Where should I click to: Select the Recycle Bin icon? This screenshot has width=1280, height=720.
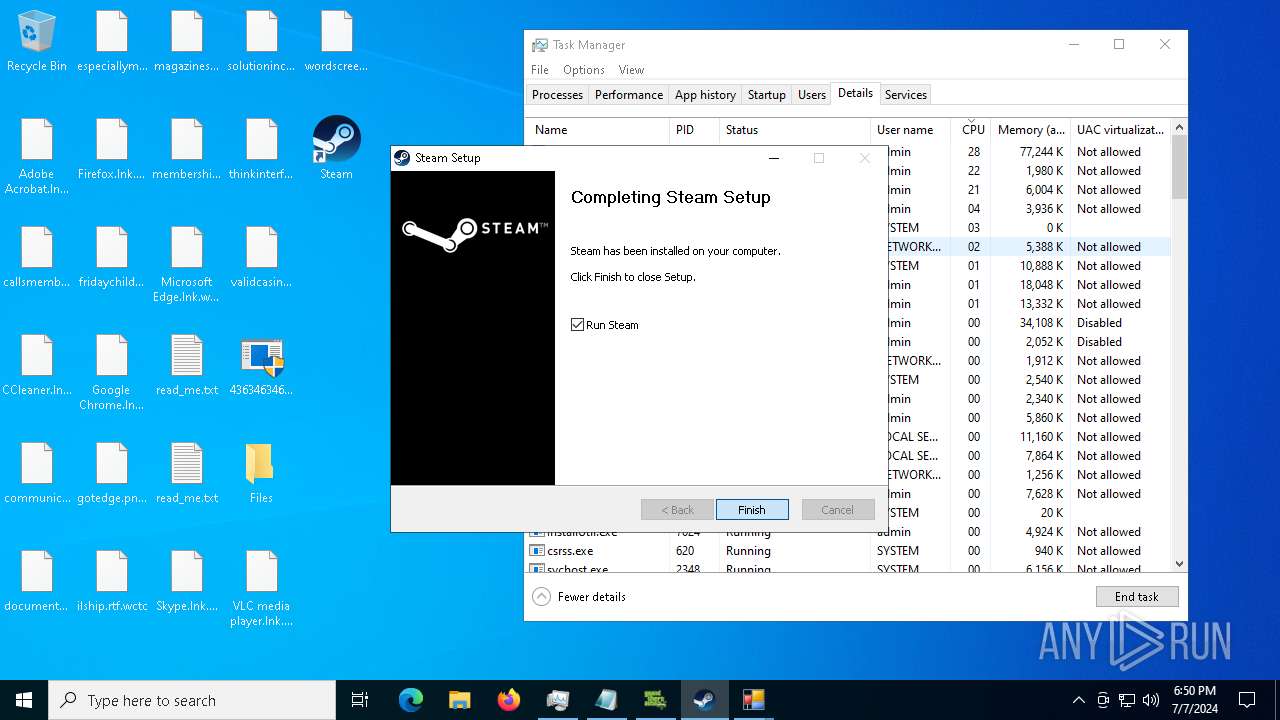point(37,41)
